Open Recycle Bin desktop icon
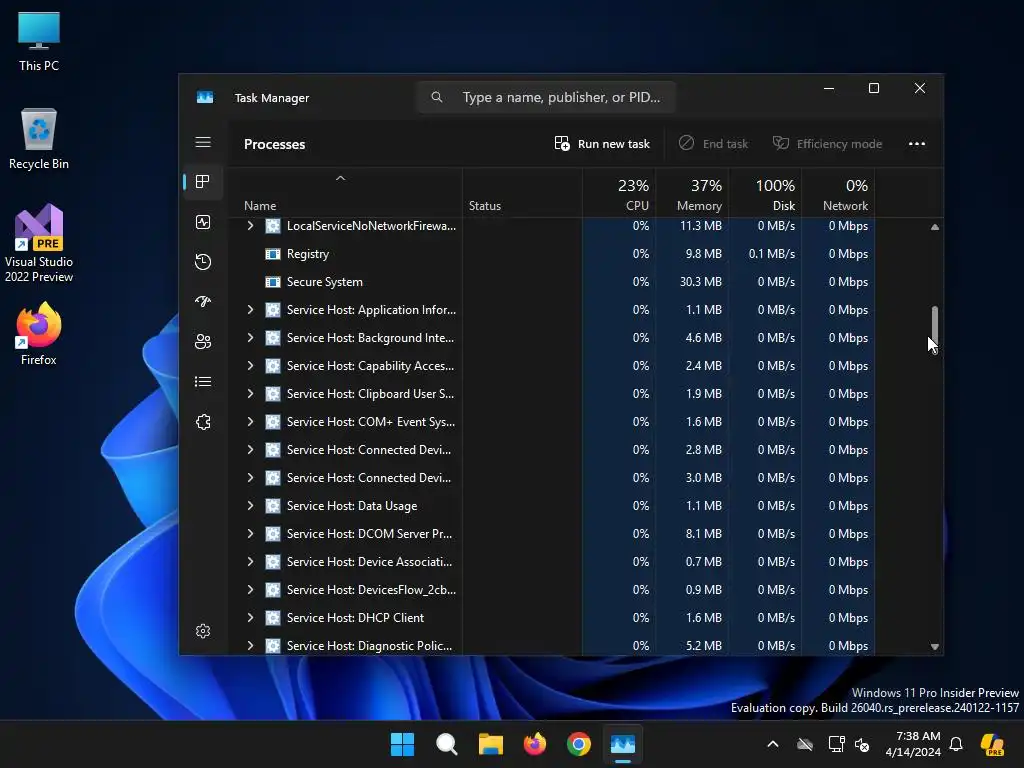 pyautogui.click(x=39, y=139)
